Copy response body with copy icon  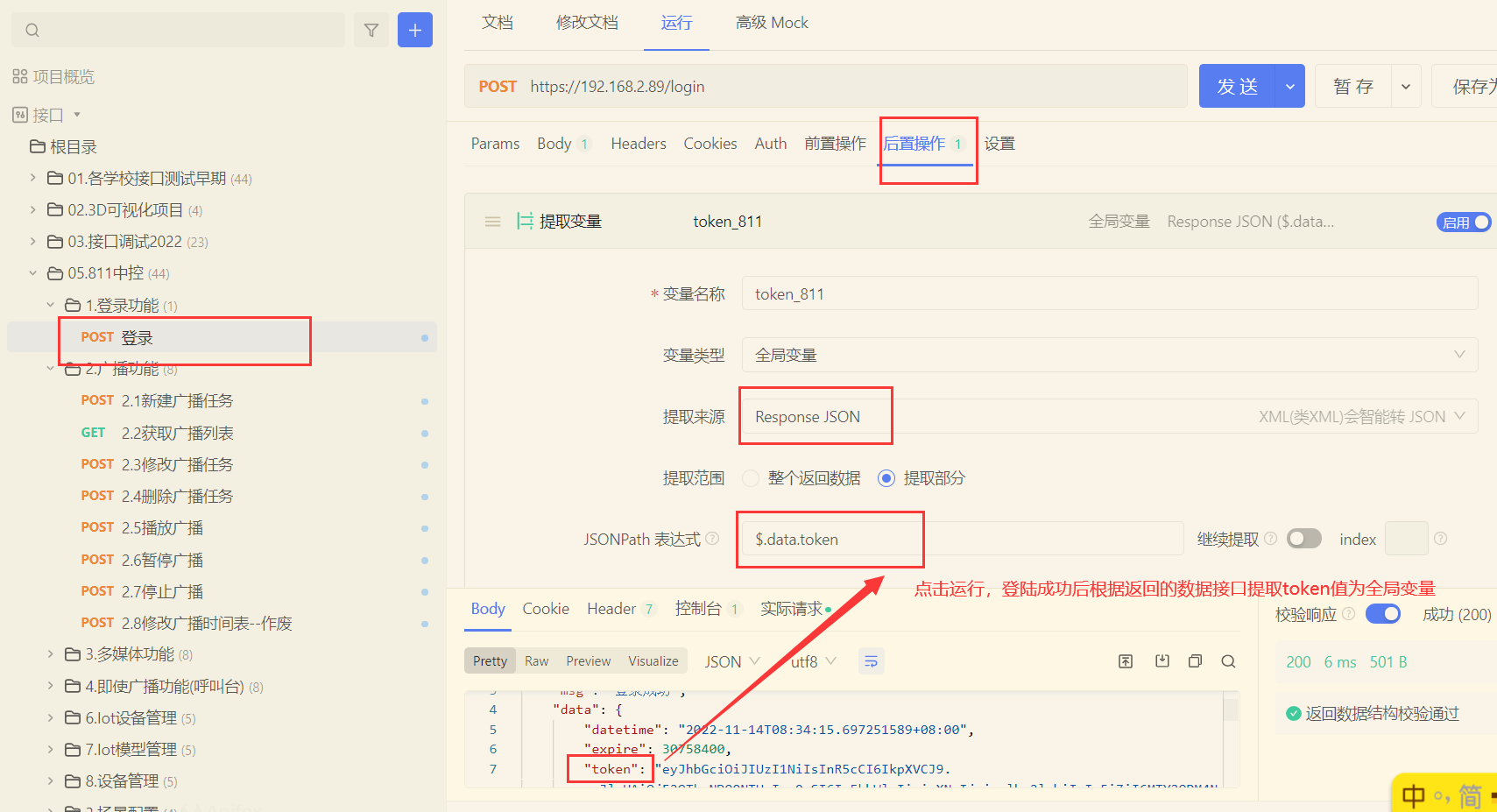pos(1195,661)
